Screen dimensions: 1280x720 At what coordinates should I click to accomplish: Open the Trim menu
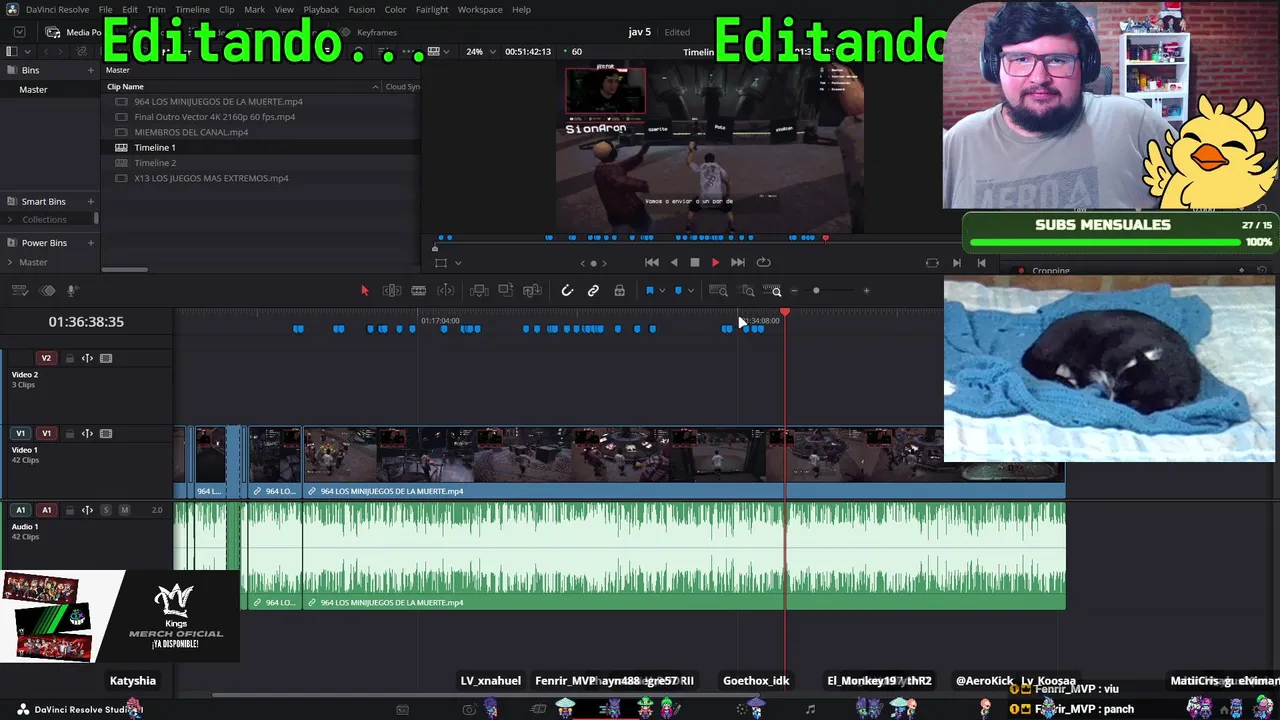(x=156, y=10)
